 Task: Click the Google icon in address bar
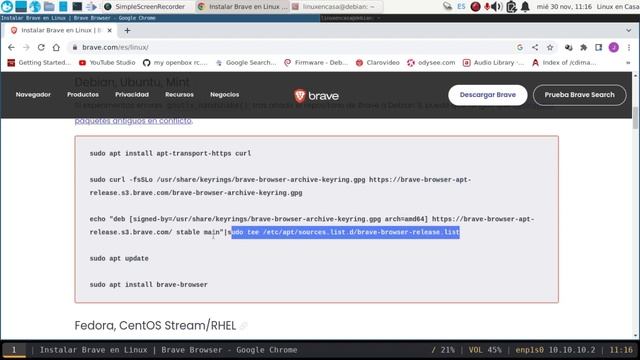tap(520, 47)
